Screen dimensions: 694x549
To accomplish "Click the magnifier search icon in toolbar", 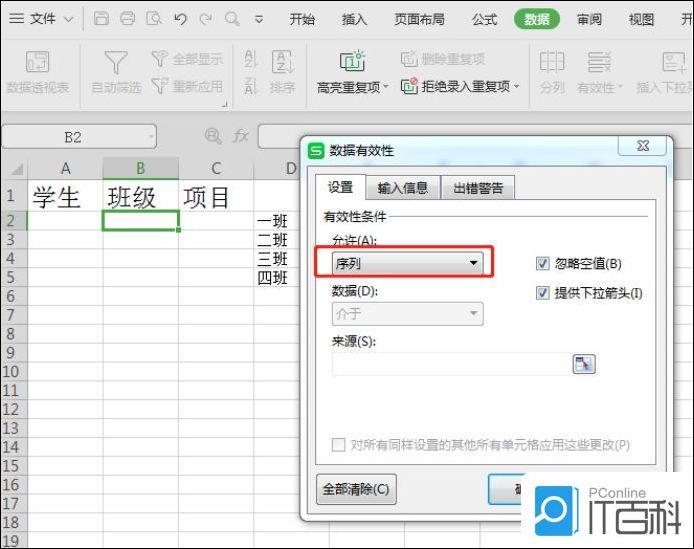I will tap(232, 19).
